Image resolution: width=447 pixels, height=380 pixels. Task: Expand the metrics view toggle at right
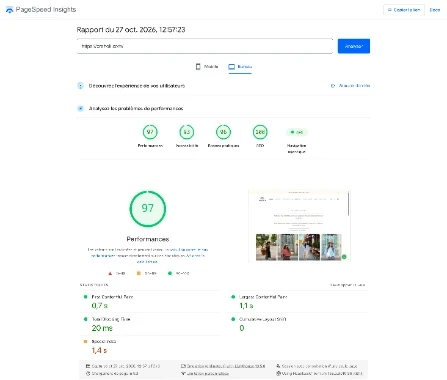click(x=347, y=285)
